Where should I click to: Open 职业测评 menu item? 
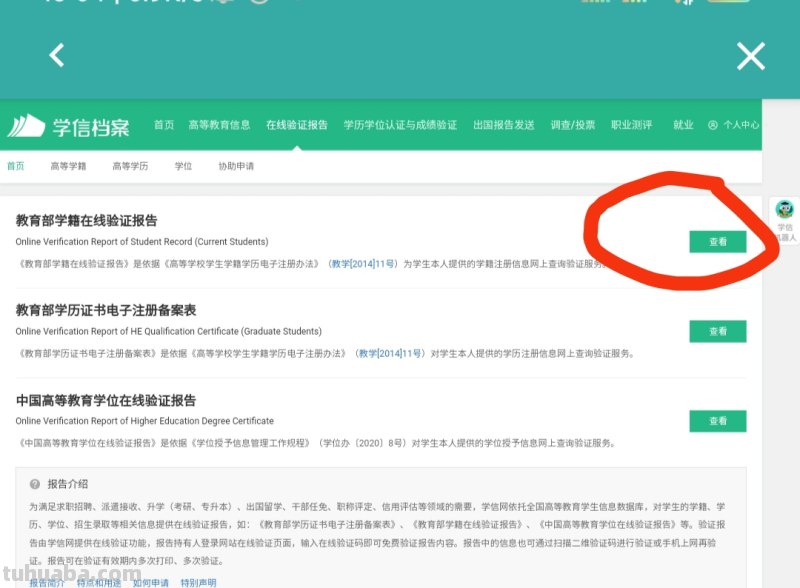632,125
